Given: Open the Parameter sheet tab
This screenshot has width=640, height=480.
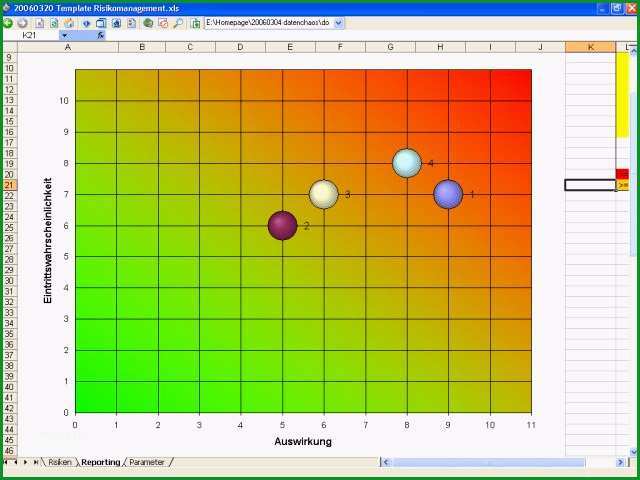Looking at the screenshot, I should (147, 462).
